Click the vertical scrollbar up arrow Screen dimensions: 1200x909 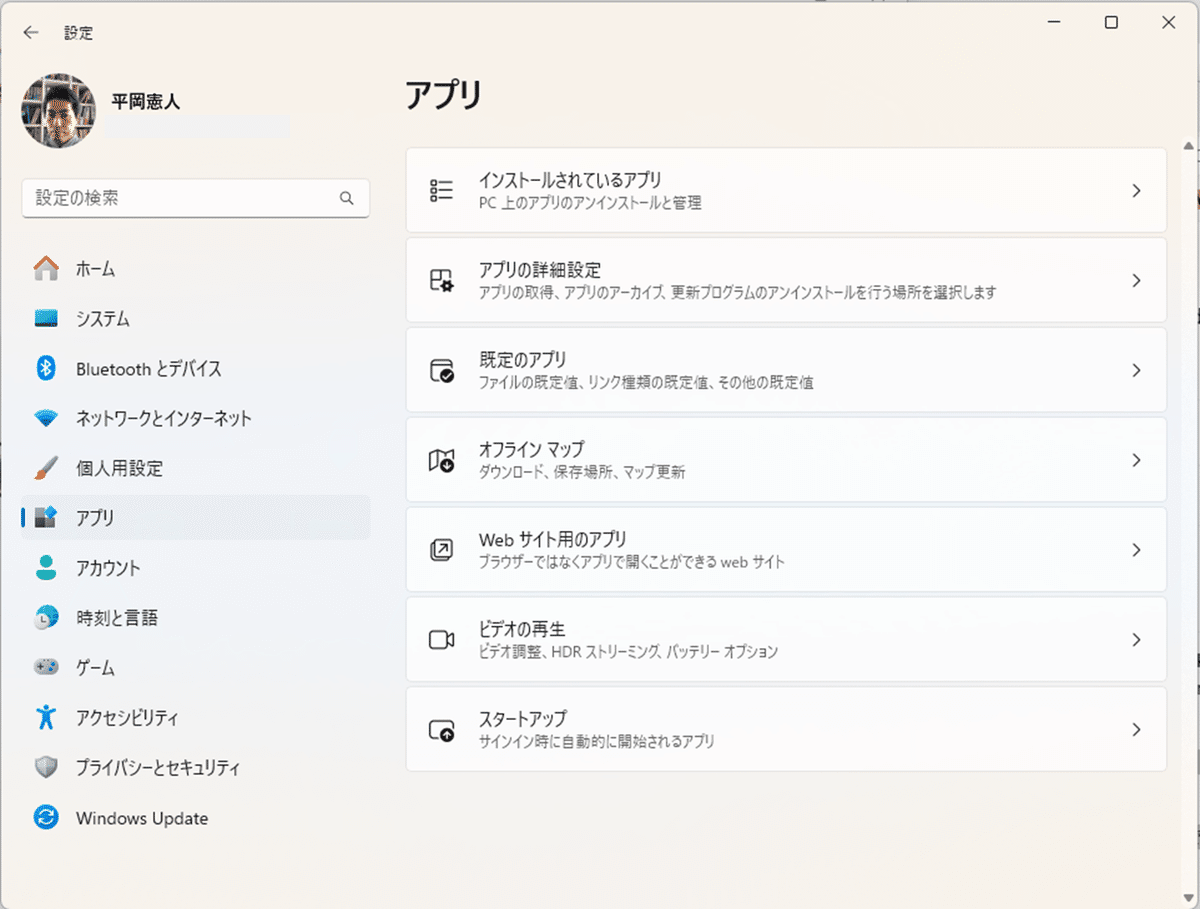(1188, 146)
